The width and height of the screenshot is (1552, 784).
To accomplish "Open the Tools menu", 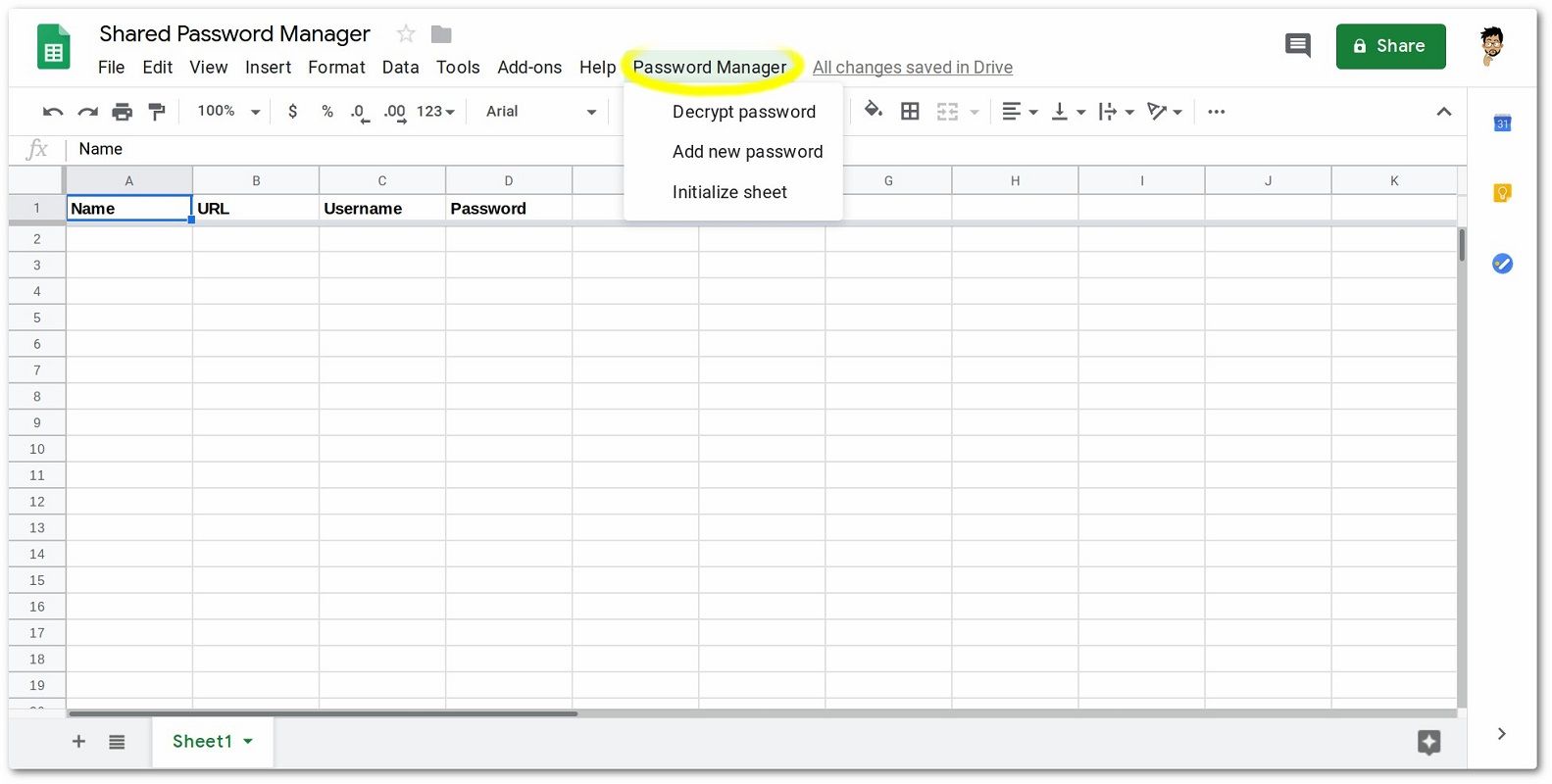I will [458, 68].
